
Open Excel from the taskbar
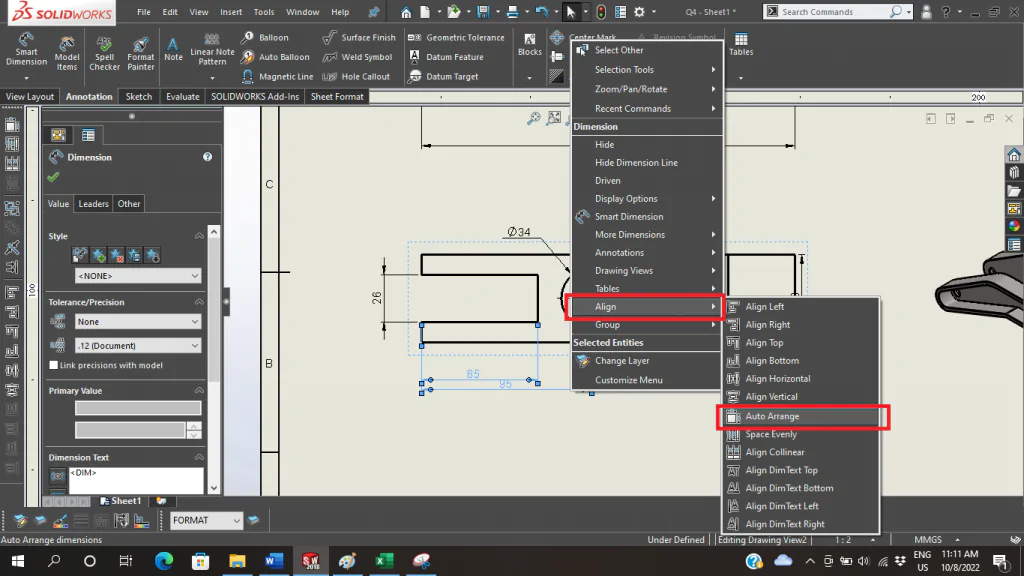[384, 561]
